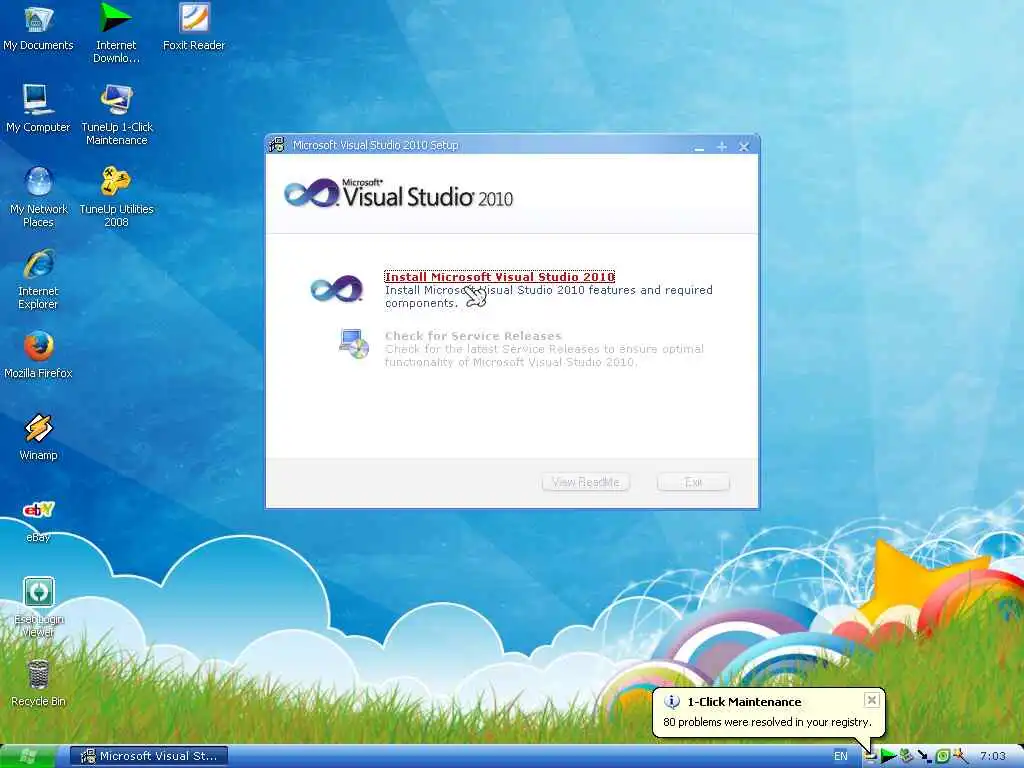Click the 'Microsoft Visual Studio 2010 Setup' title text

(376, 145)
